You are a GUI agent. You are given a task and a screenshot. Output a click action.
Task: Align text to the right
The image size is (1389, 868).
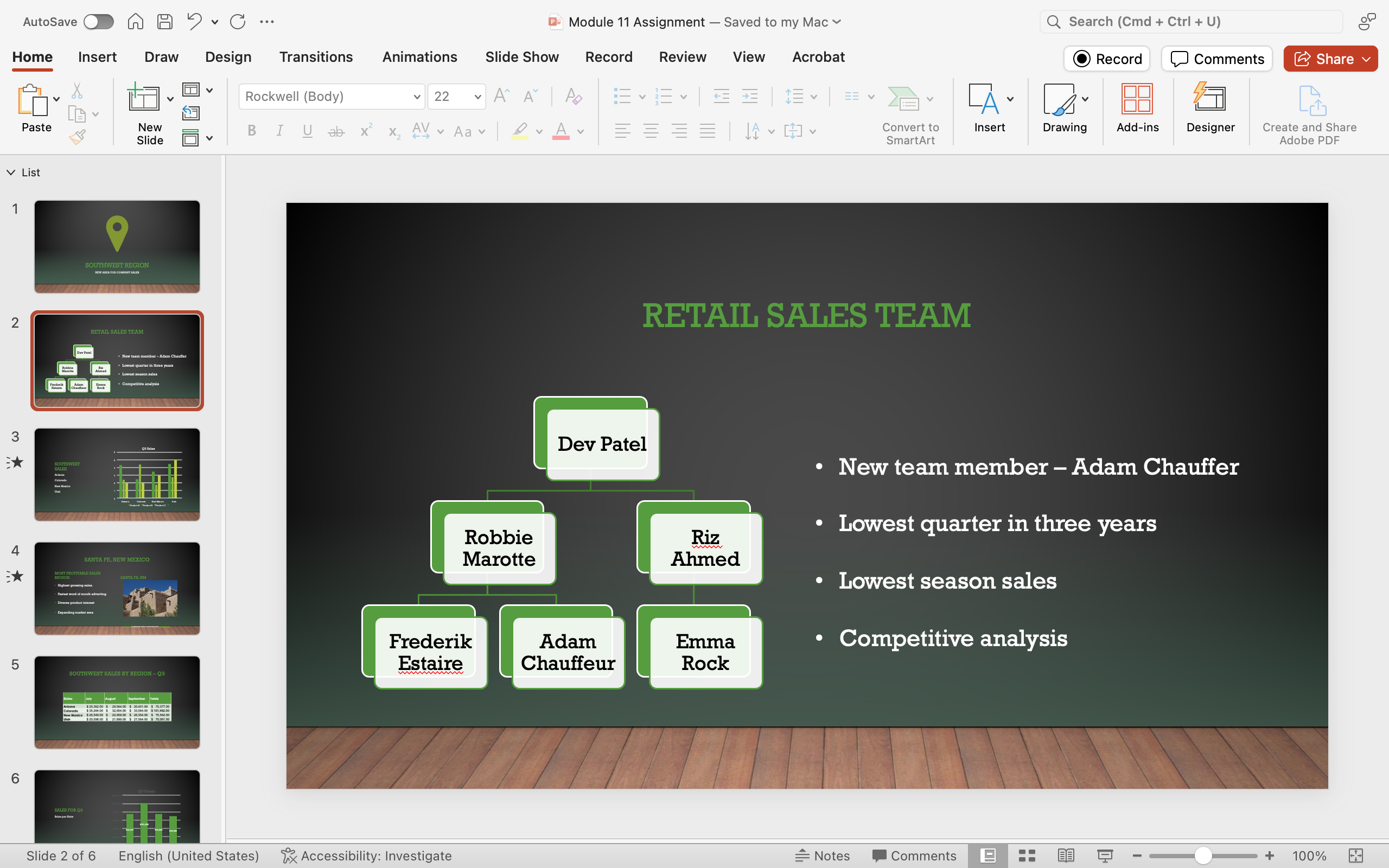[x=679, y=131]
